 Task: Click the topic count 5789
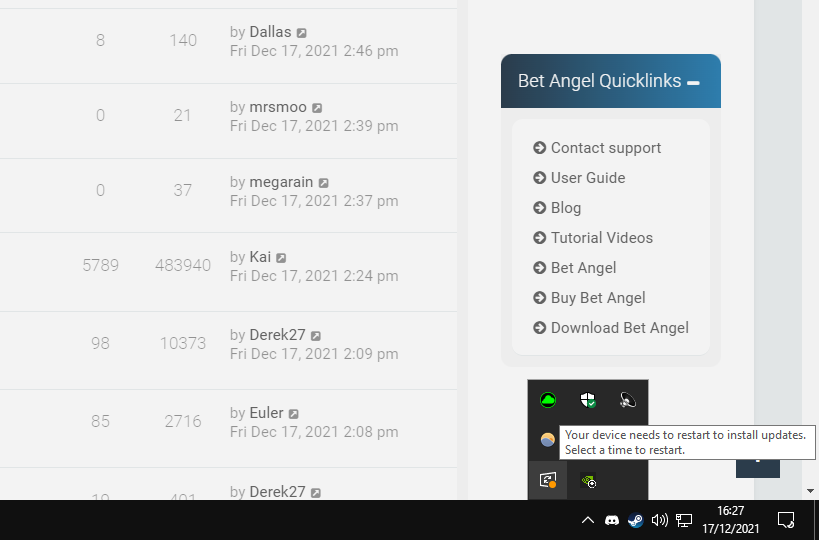[100, 265]
